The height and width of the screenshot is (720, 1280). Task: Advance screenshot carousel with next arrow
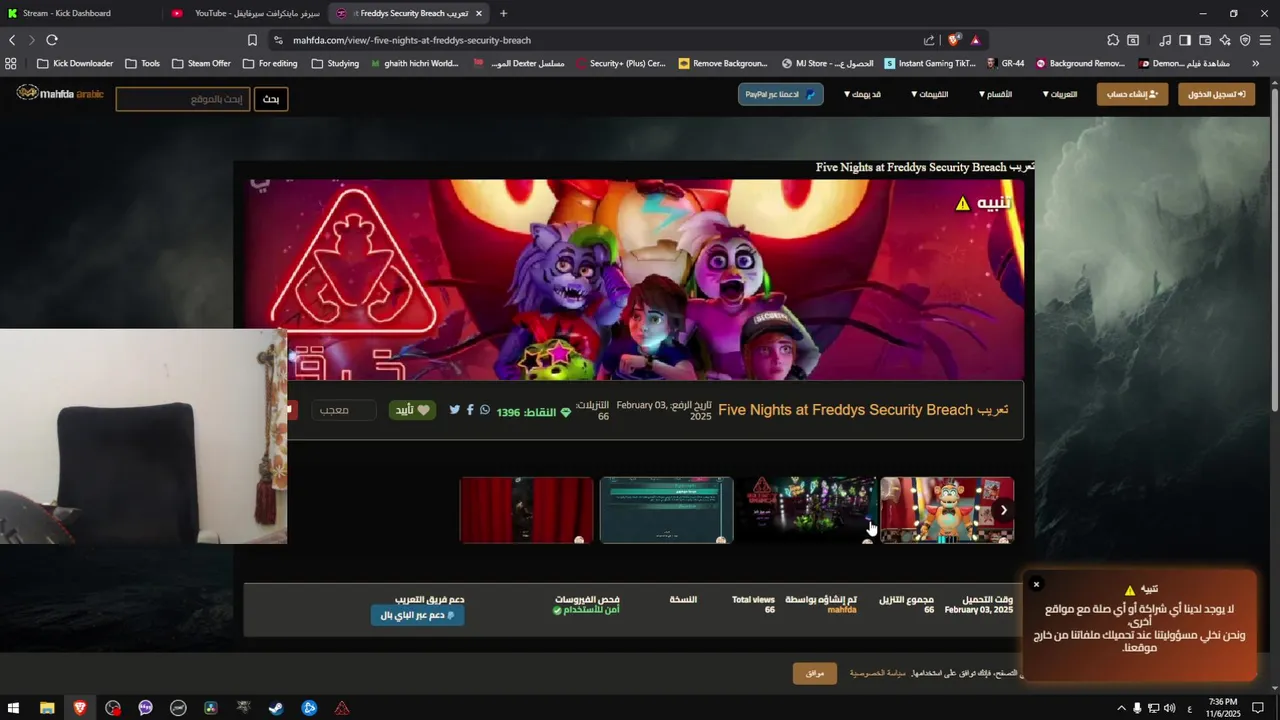coord(1003,510)
